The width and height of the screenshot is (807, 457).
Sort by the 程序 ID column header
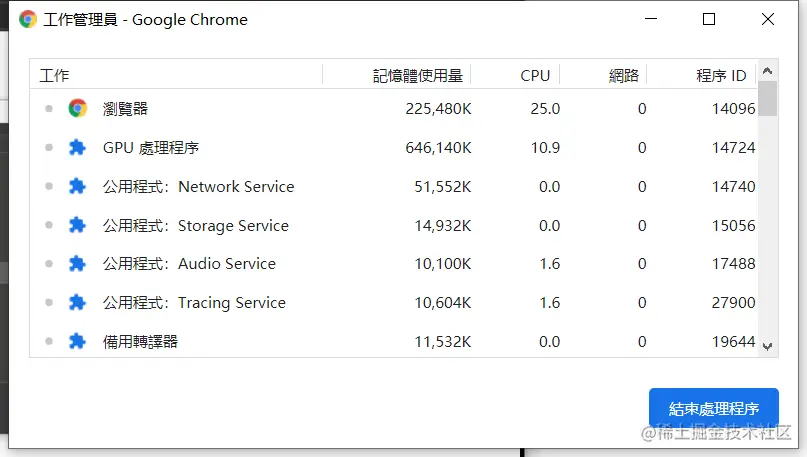[x=721, y=75]
